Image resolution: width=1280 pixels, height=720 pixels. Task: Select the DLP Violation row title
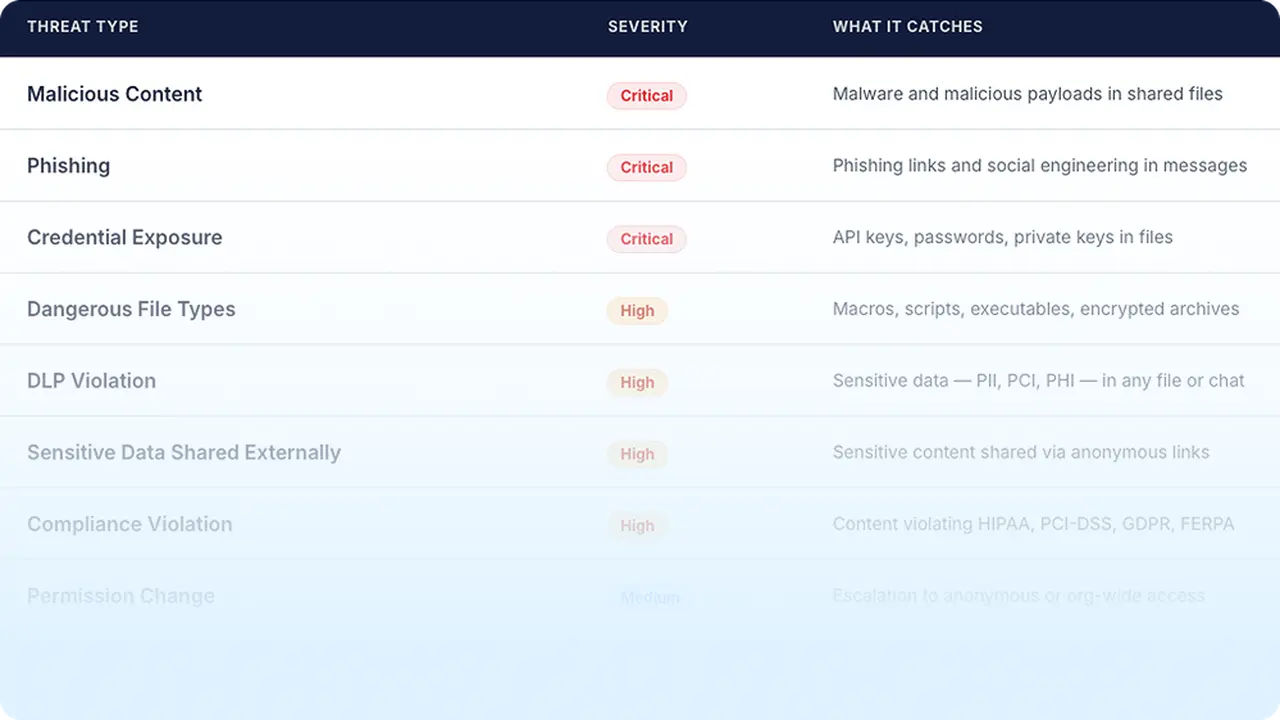[x=92, y=381]
